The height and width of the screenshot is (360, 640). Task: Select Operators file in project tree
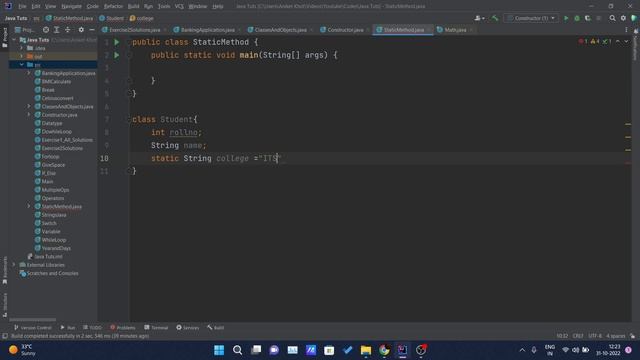53,198
